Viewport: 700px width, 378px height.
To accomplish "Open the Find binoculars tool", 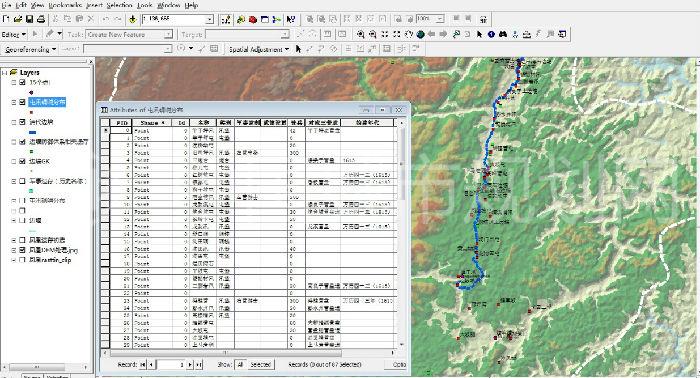I will click(x=503, y=34).
